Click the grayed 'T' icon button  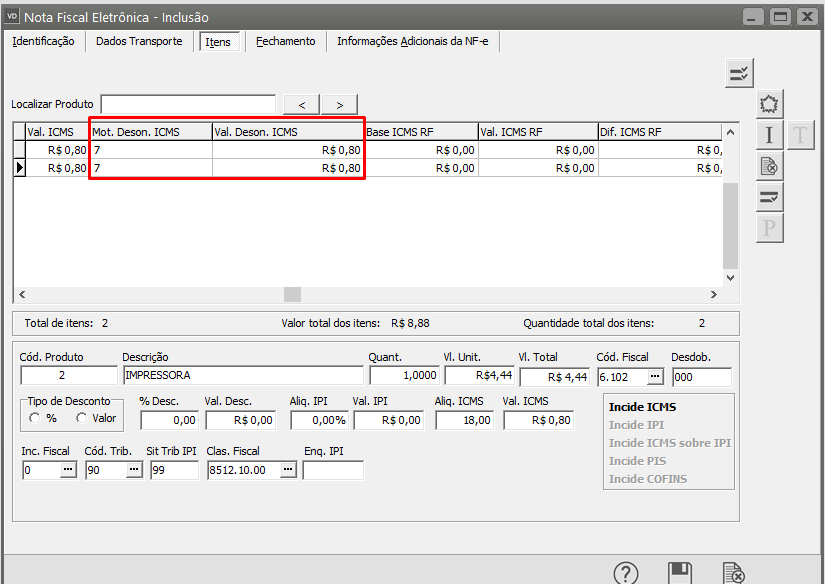tap(800, 135)
